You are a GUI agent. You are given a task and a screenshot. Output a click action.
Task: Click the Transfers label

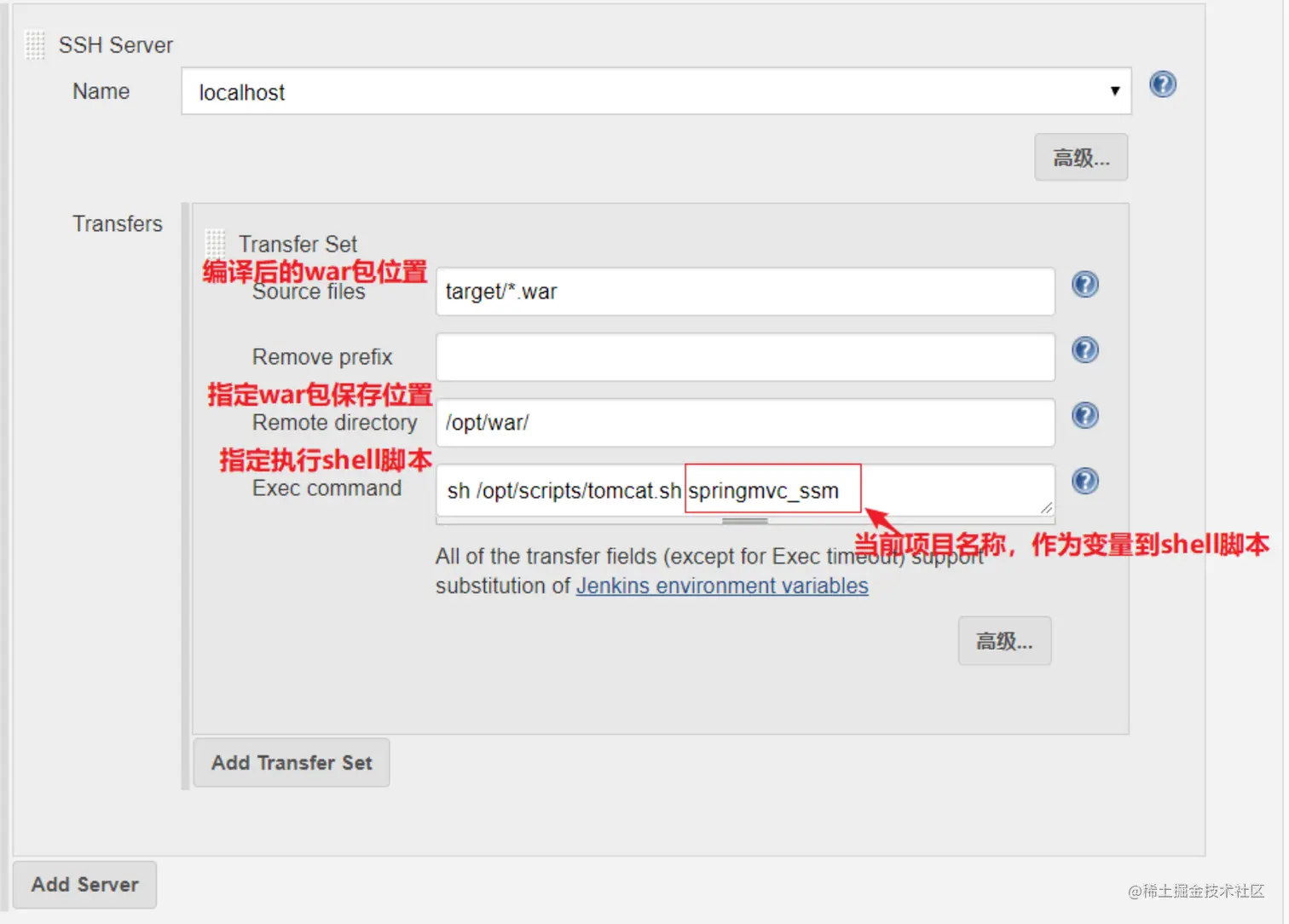point(117,224)
